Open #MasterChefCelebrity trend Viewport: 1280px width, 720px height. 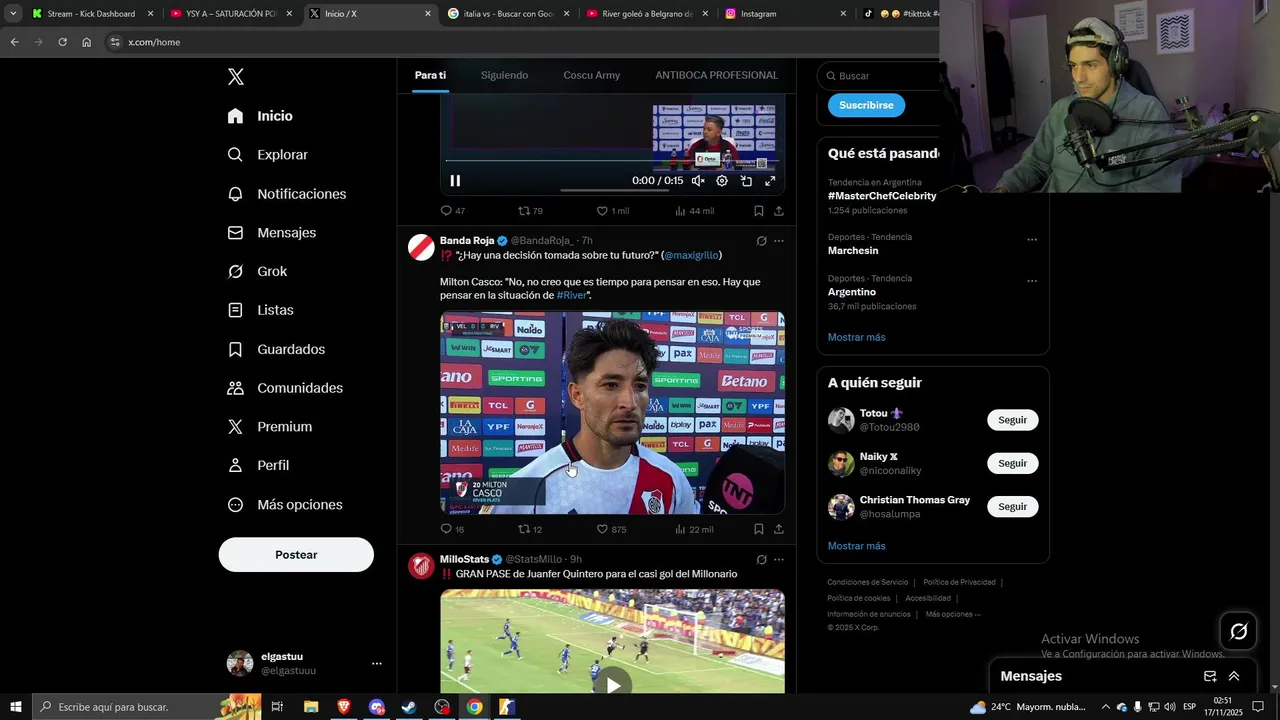tap(882, 196)
